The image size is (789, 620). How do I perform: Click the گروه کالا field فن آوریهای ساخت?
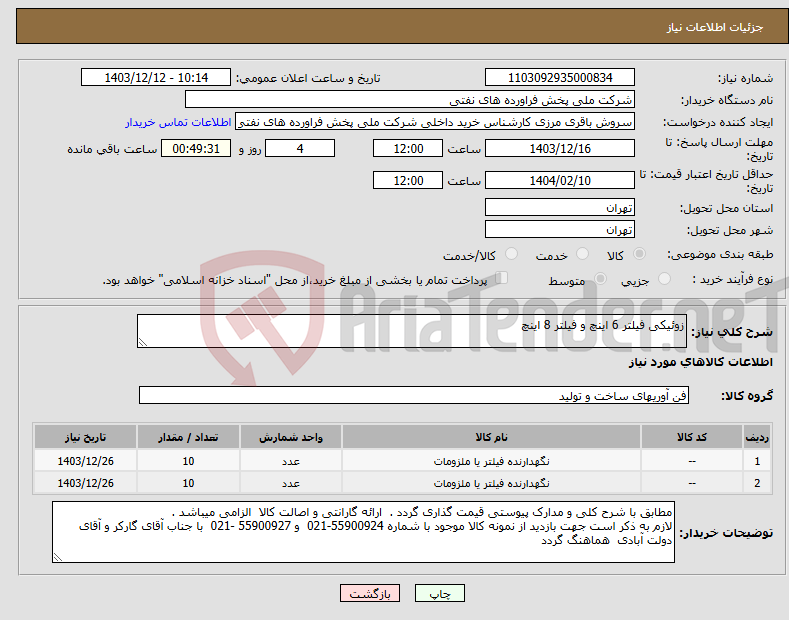(x=414, y=396)
